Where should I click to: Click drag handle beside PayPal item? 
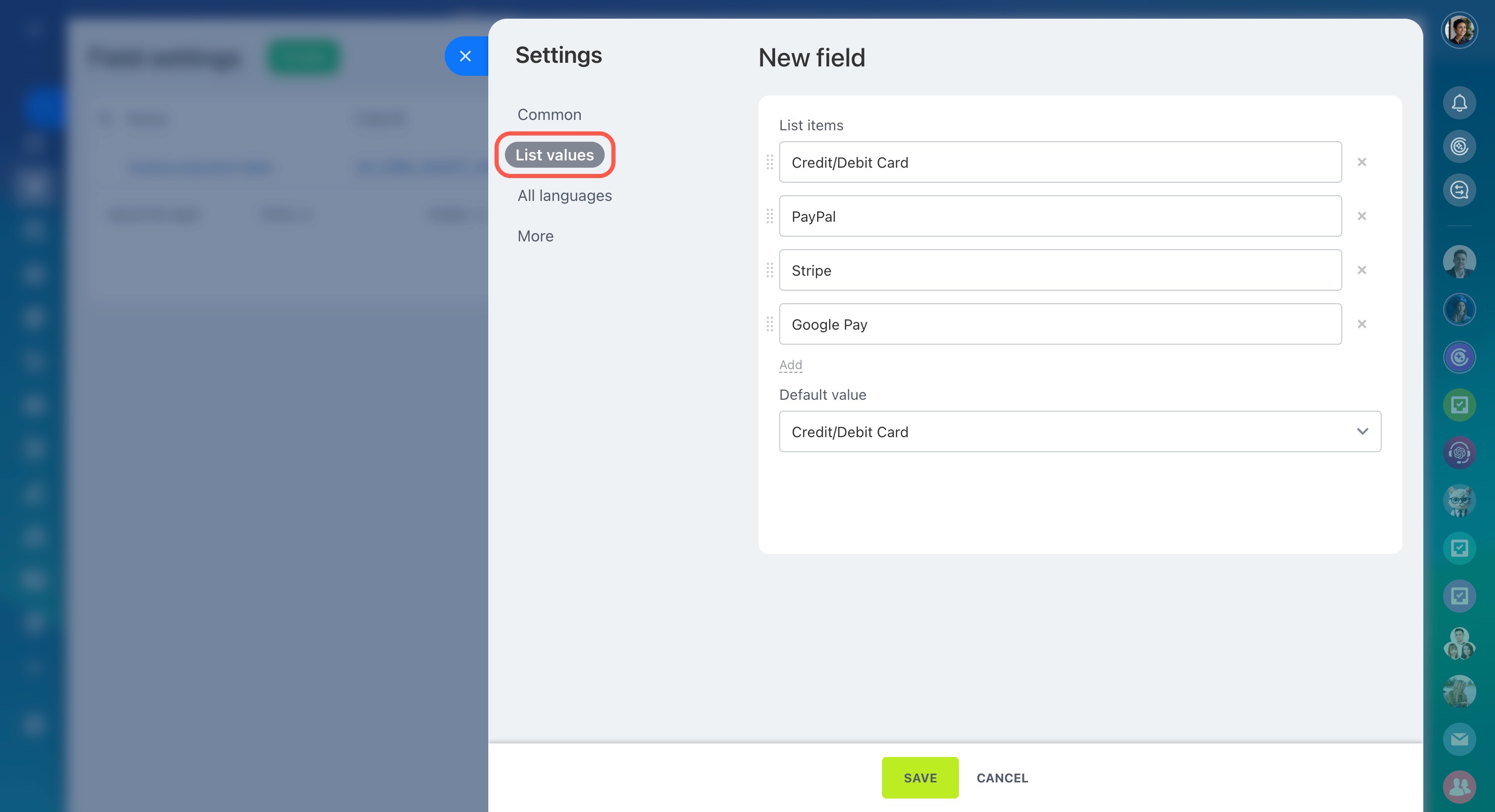(769, 216)
